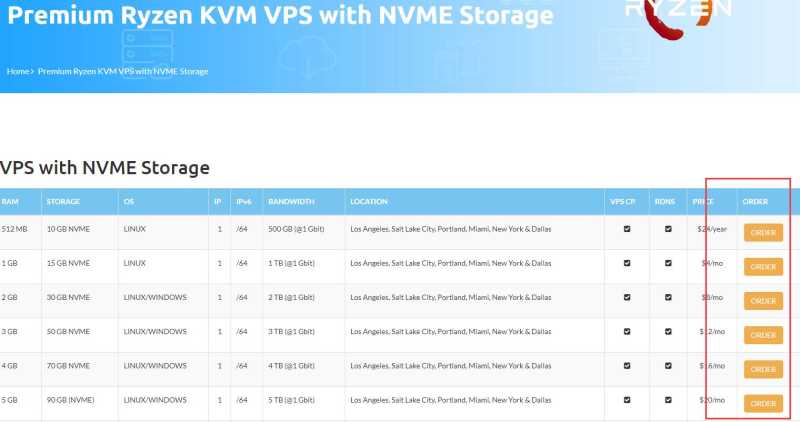Toggle RDNS checkbox for 1 GB plan

(x=668, y=263)
